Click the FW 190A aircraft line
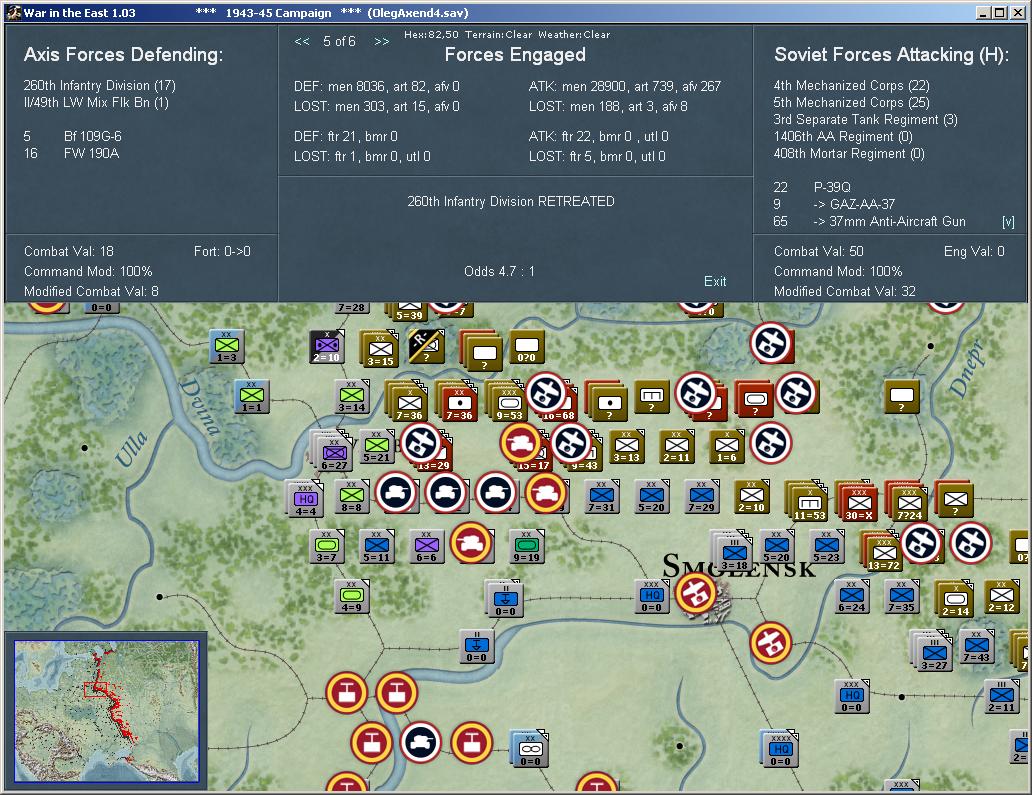The height and width of the screenshot is (795, 1032). point(71,154)
